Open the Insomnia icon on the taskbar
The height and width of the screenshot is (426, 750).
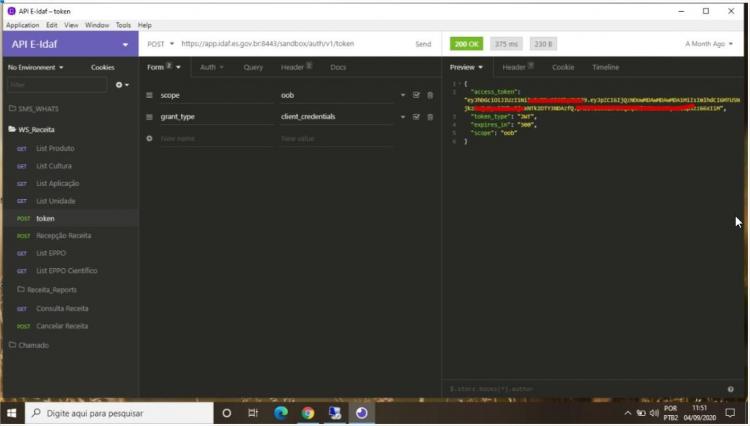pyautogui.click(x=362, y=413)
